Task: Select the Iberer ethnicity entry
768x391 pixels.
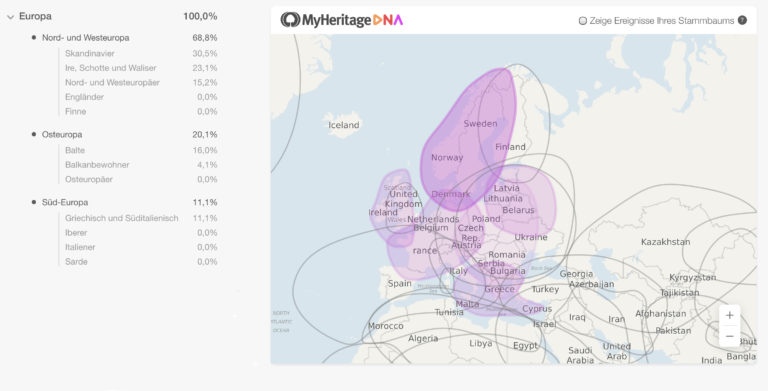Action: click(x=141, y=233)
